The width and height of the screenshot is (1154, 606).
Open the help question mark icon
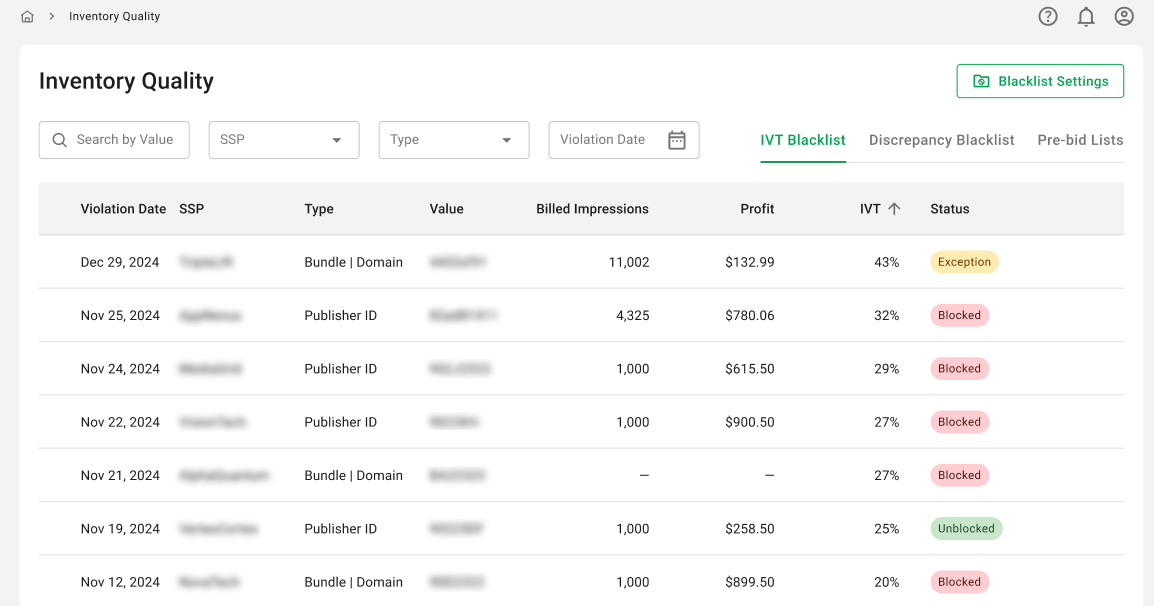click(x=1048, y=17)
